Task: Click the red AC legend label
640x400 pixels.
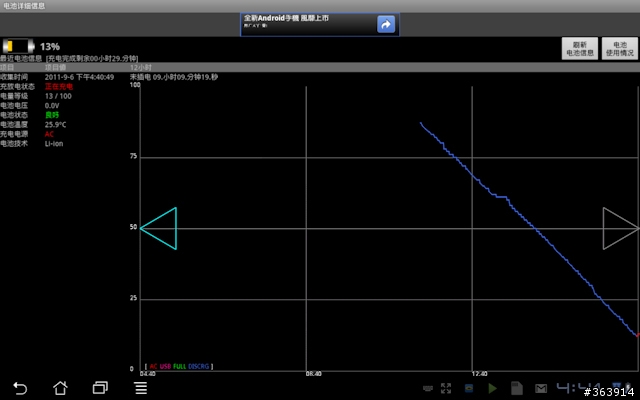Action: (x=153, y=367)
